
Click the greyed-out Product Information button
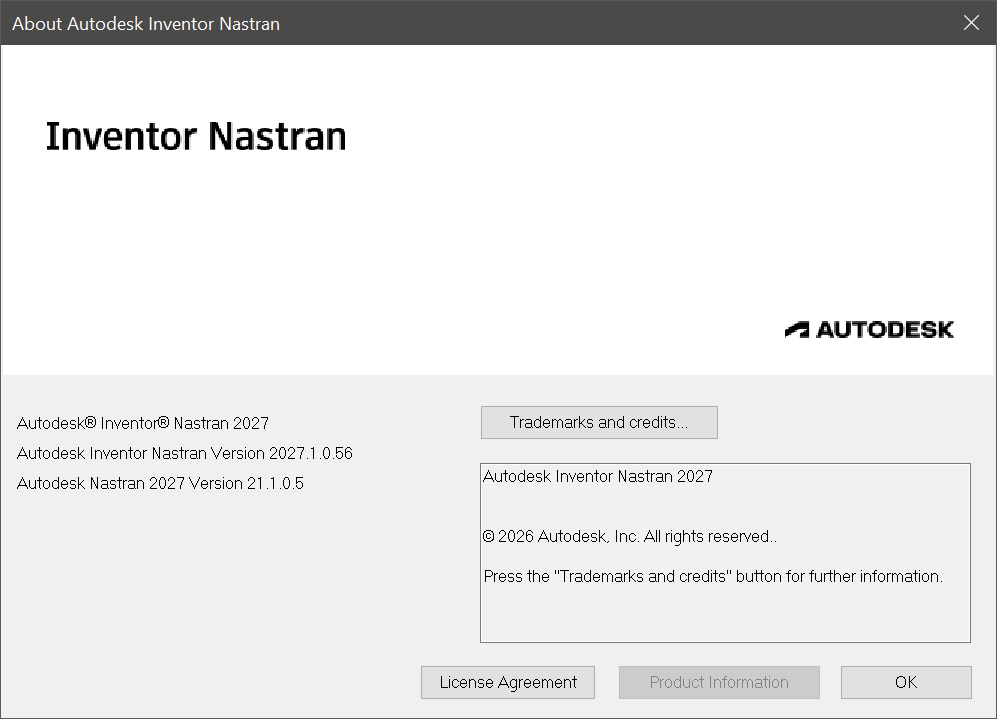(719, 682)
